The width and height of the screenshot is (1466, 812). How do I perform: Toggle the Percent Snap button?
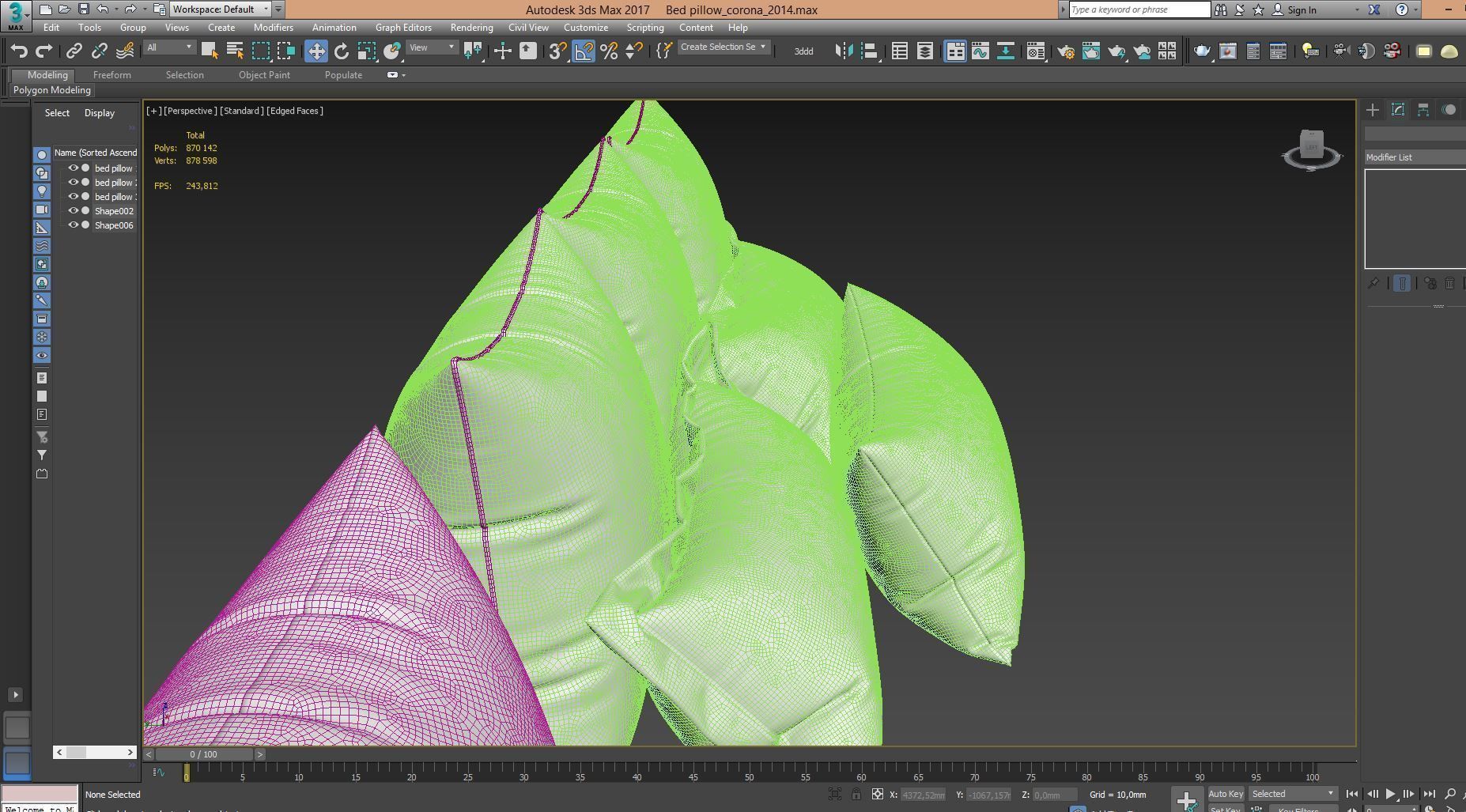coord(609,51)
